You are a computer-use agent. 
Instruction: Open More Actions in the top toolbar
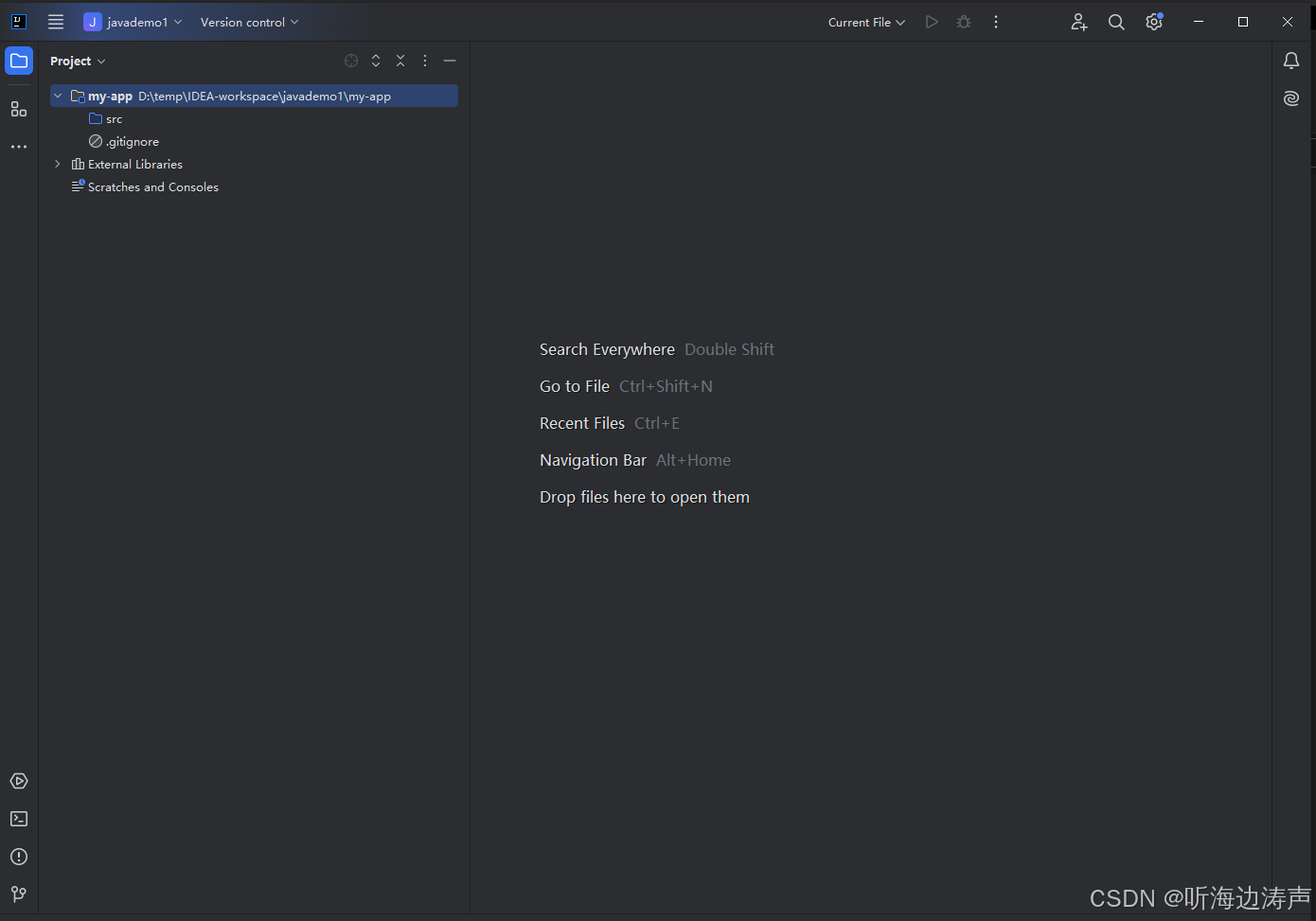point(996,22)
